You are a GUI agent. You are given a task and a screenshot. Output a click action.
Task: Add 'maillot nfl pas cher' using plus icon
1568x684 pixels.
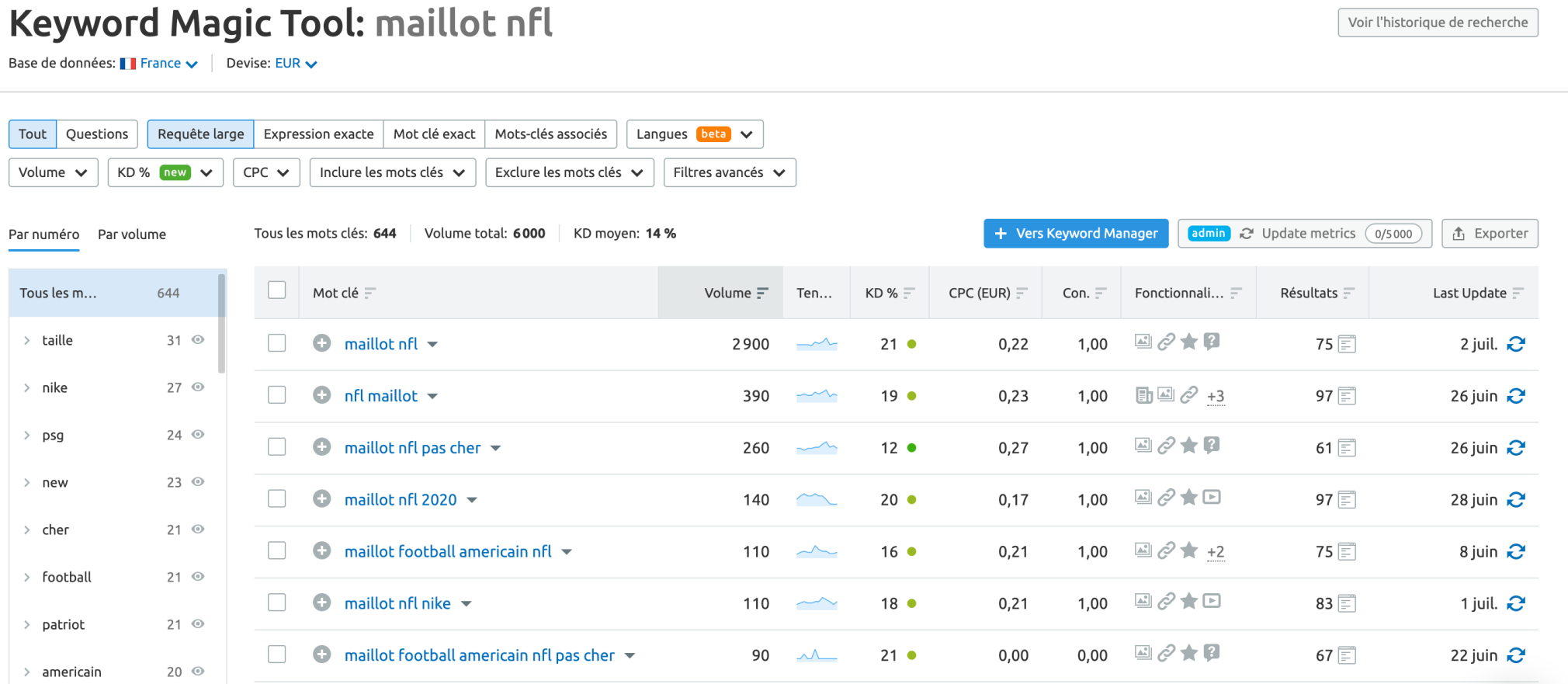pos(322,447)
